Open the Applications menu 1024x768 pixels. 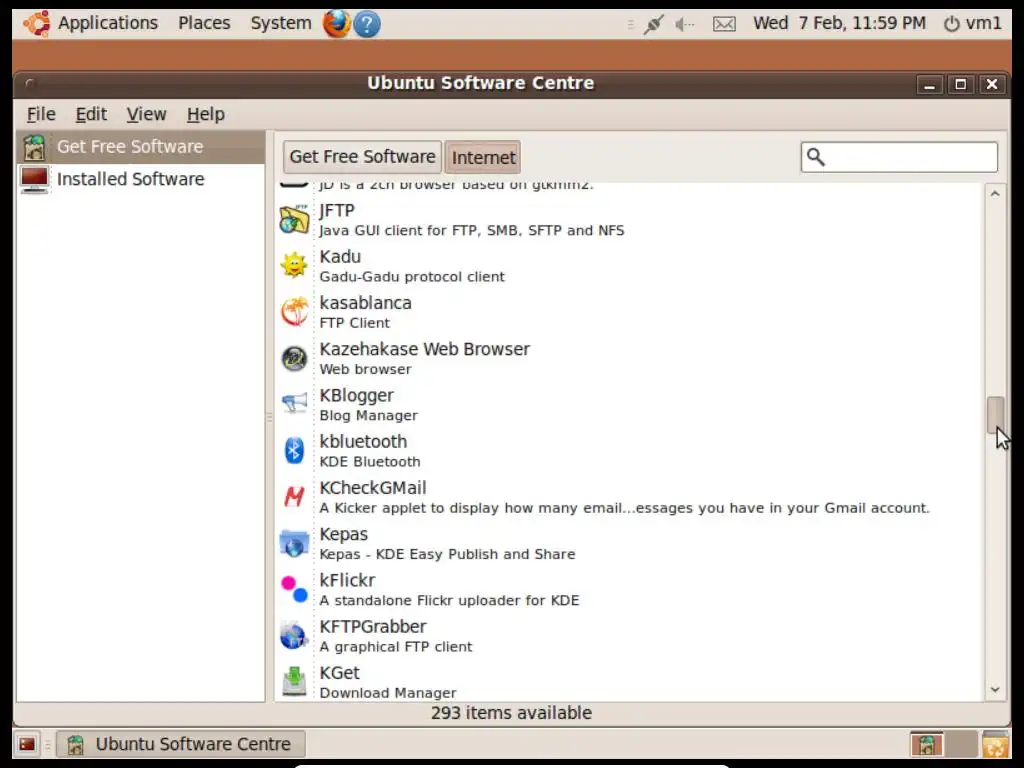[108, 24]
